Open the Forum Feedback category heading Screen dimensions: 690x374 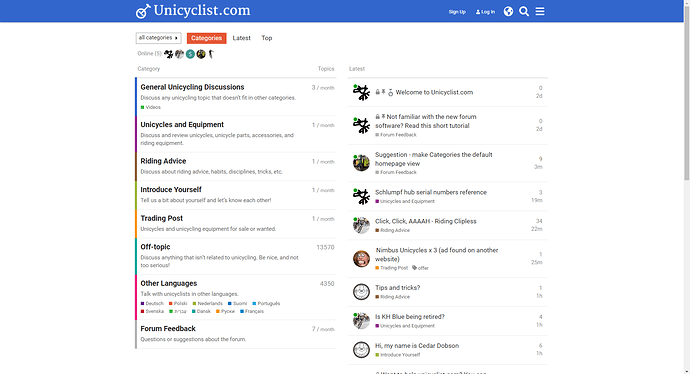point(168,329)
